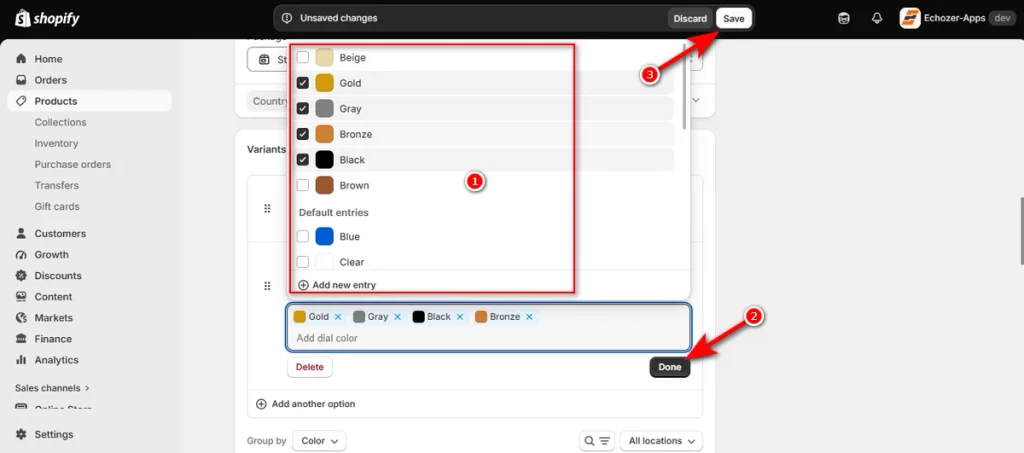1024x453 pixels.
Task: Open the Group by Color dropdown
Action: [319, 441]
